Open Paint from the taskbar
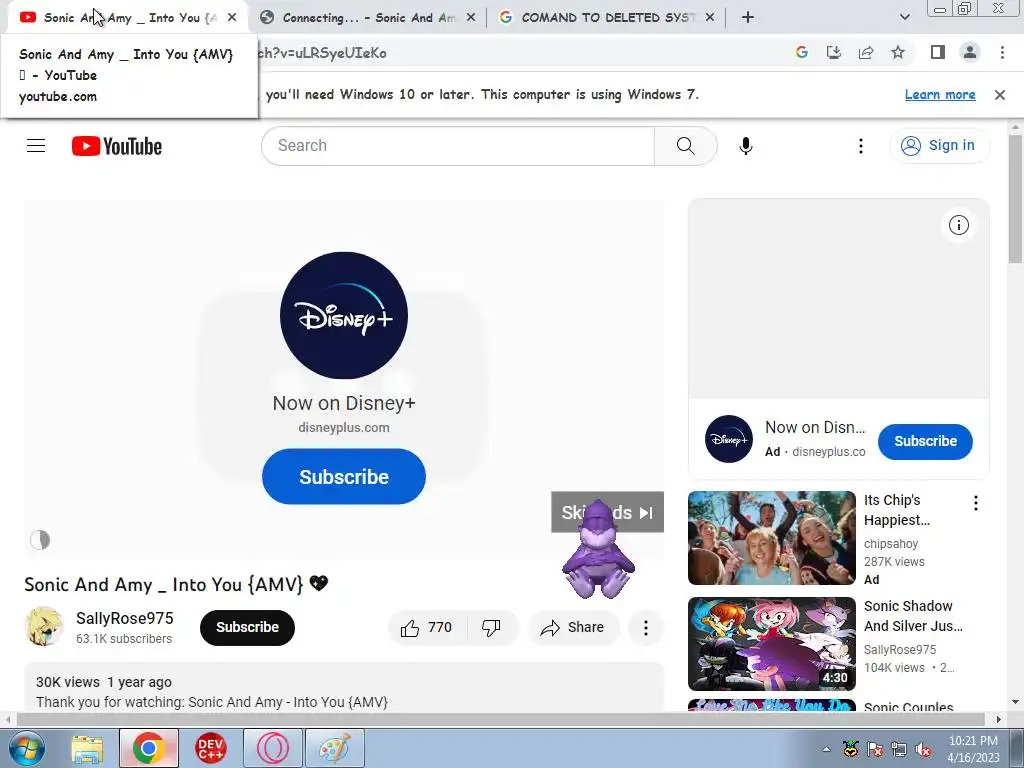Viewport: 1024px width, 768px height. click(x=334, y=748)
